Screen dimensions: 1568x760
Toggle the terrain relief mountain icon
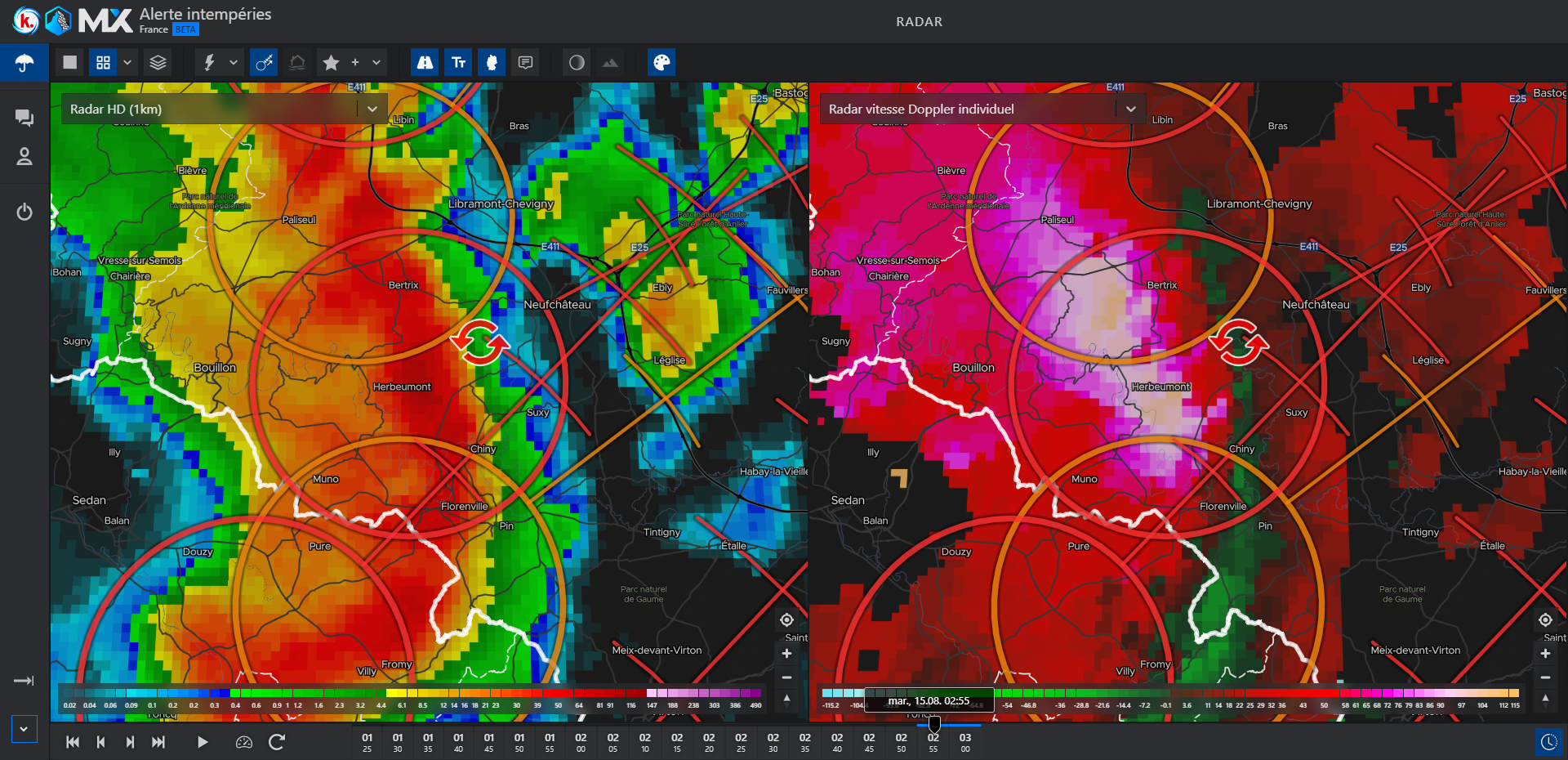click(x=610, y=62)
